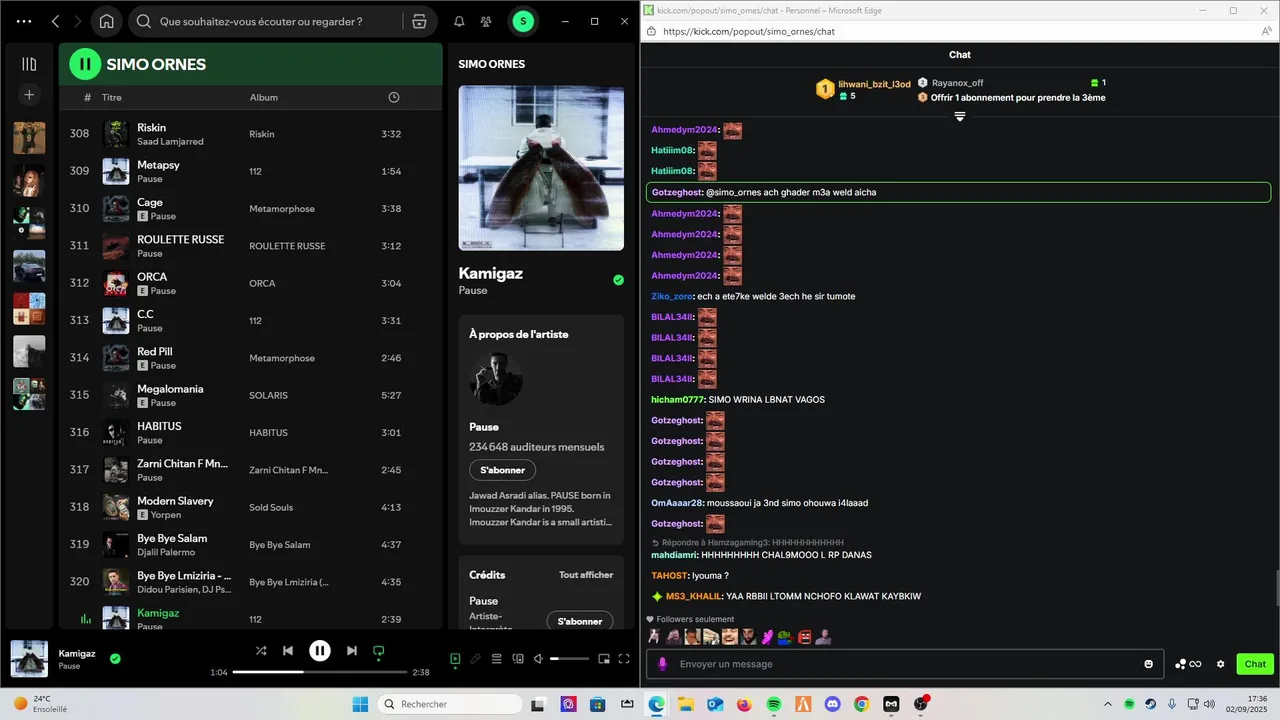1280x720 pixels.
Task: Select track Megalomania in playlist
Action: click(250, 395)
